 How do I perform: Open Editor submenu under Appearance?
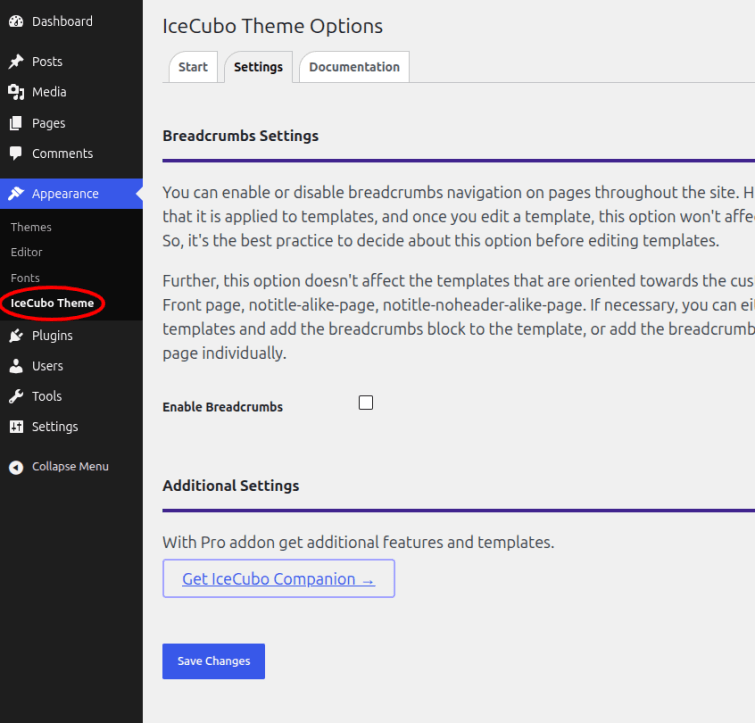coord(26,252)
